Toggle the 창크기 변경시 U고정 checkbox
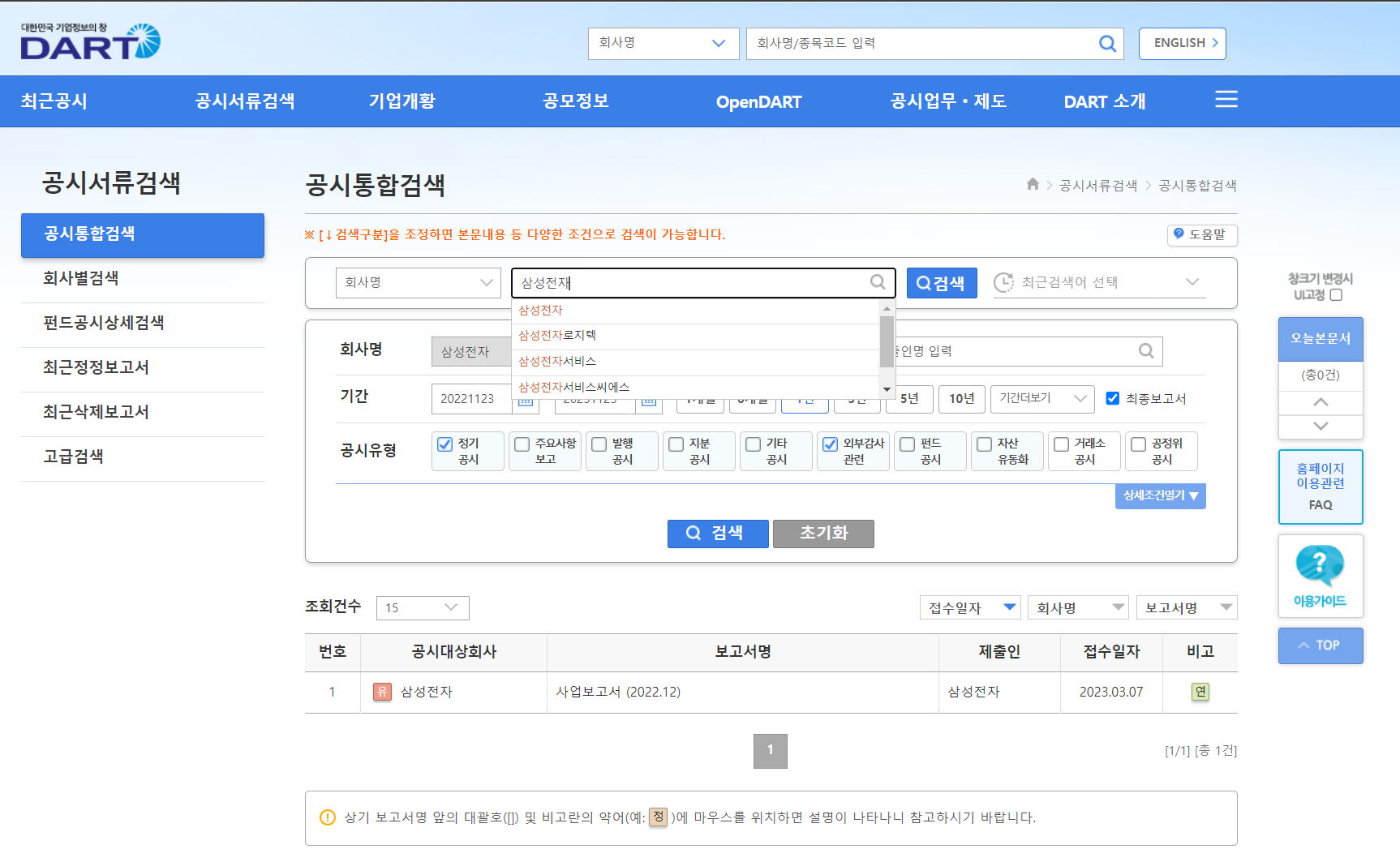 (1337, 295)
